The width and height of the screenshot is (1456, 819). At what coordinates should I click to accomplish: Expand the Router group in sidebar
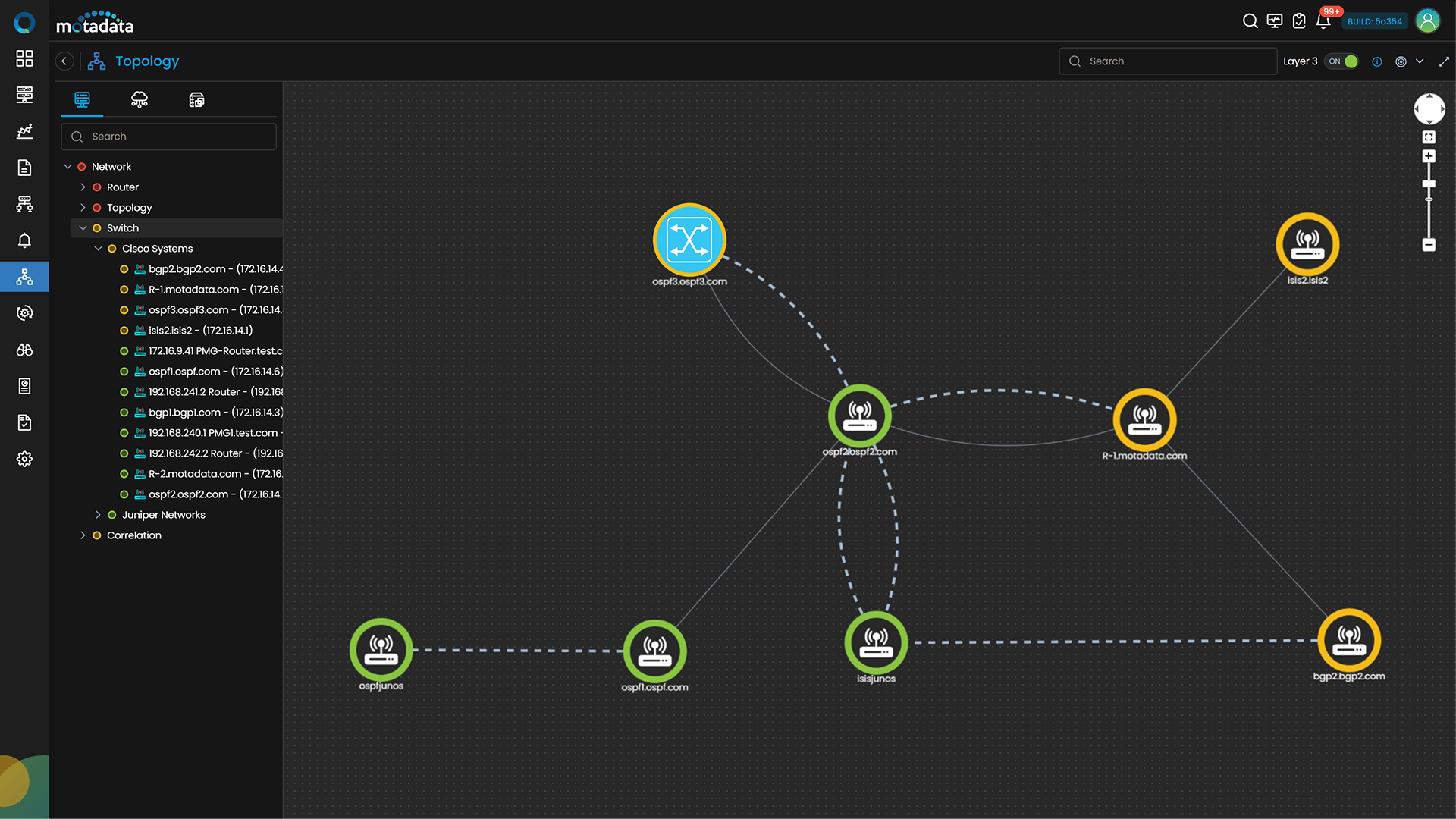tap(83, 187)
